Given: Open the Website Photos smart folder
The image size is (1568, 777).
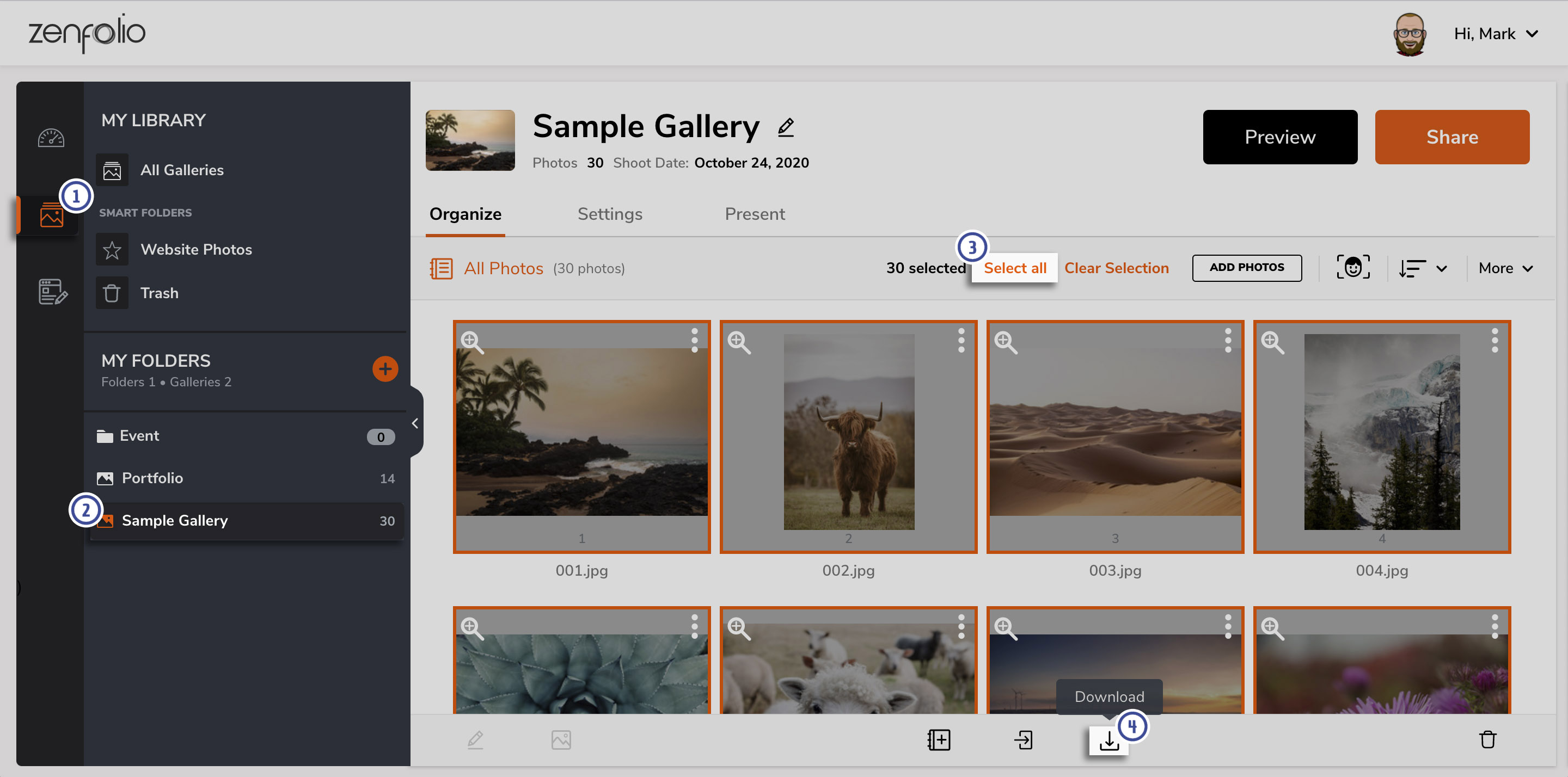Looking at the screenshot, I should click(195, 249).
